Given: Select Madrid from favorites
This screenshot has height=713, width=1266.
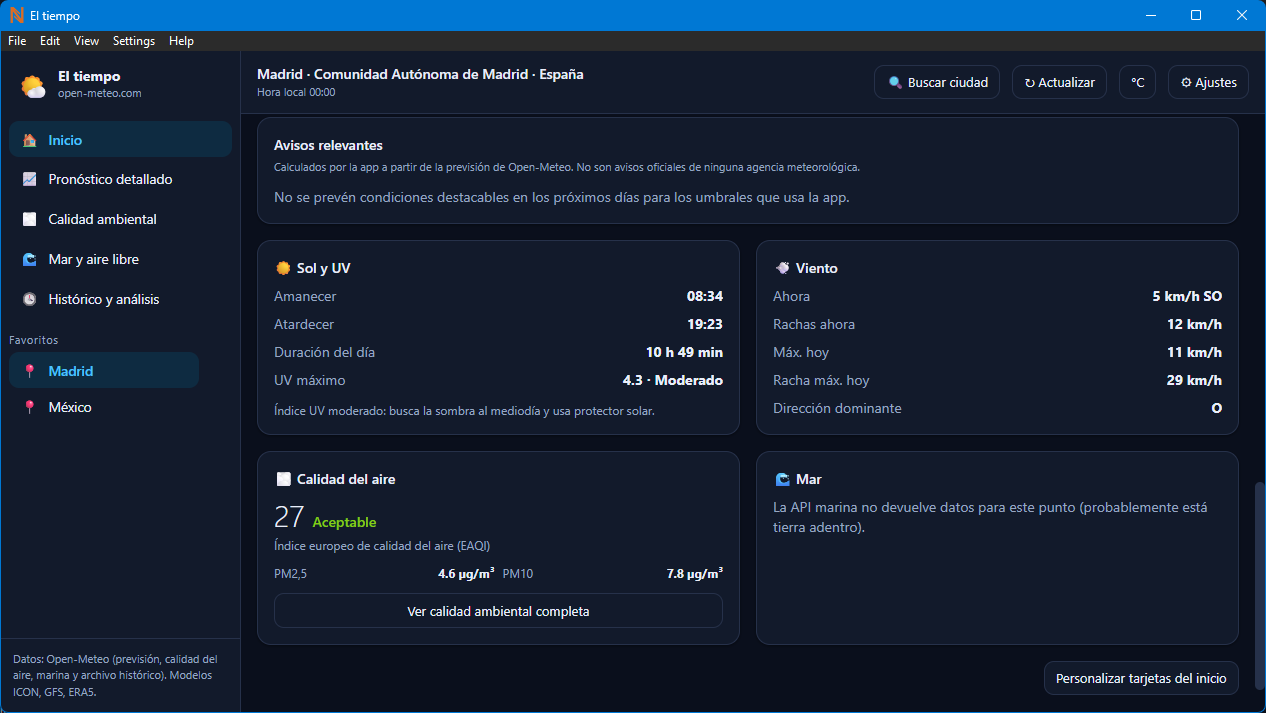Looking at the screenshot, I should pos(104,371).
